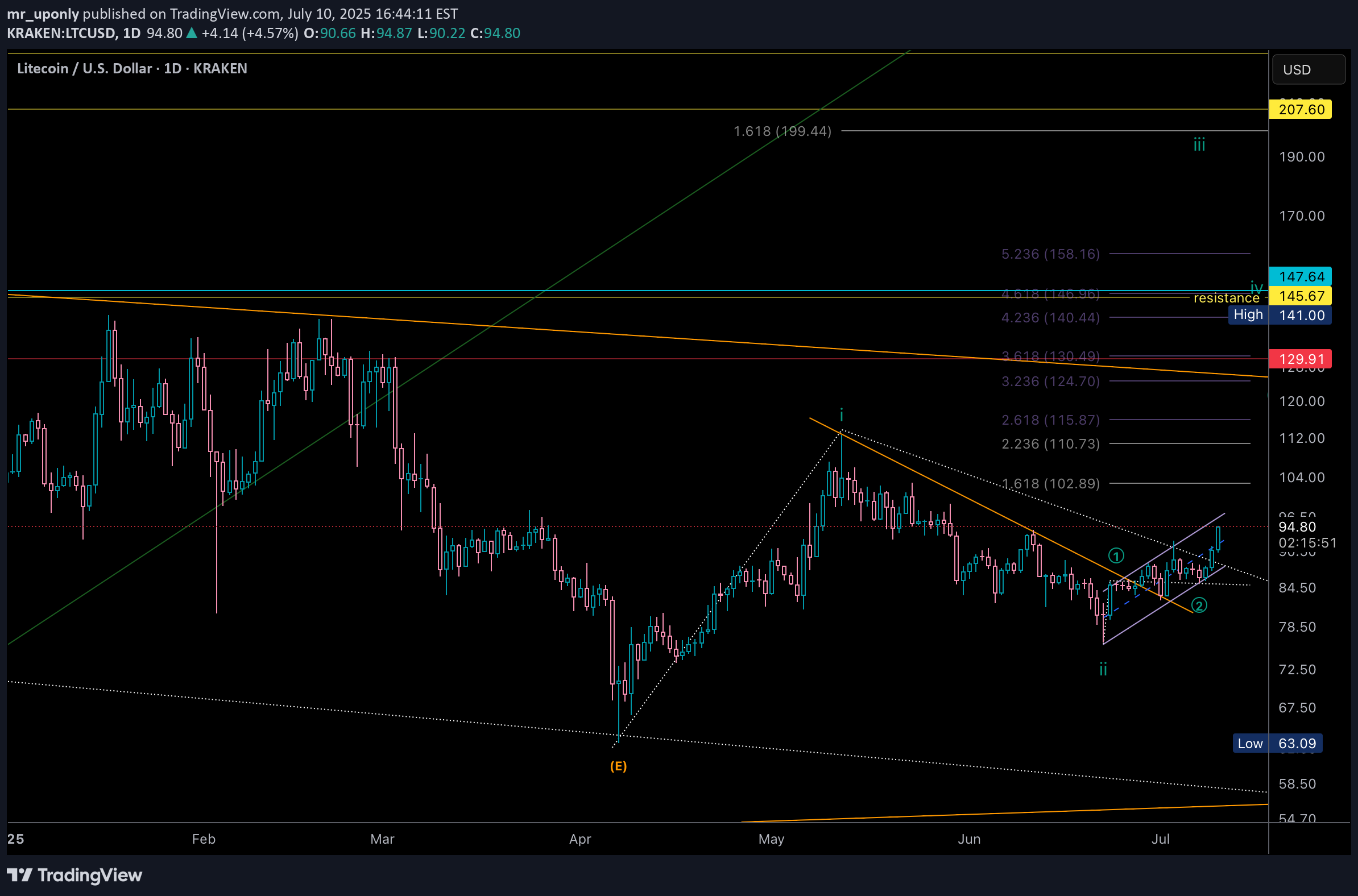
Task: Click the Litecoin / U.S. Dollar chart title
Action: 132,69
